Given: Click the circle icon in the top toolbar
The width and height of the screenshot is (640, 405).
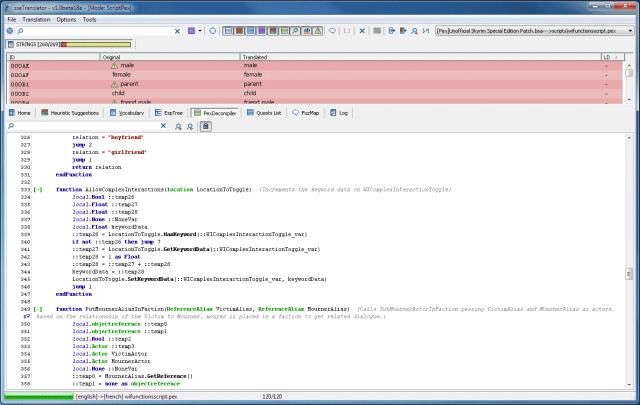Looking at the screenshot, I should (213, 31).
